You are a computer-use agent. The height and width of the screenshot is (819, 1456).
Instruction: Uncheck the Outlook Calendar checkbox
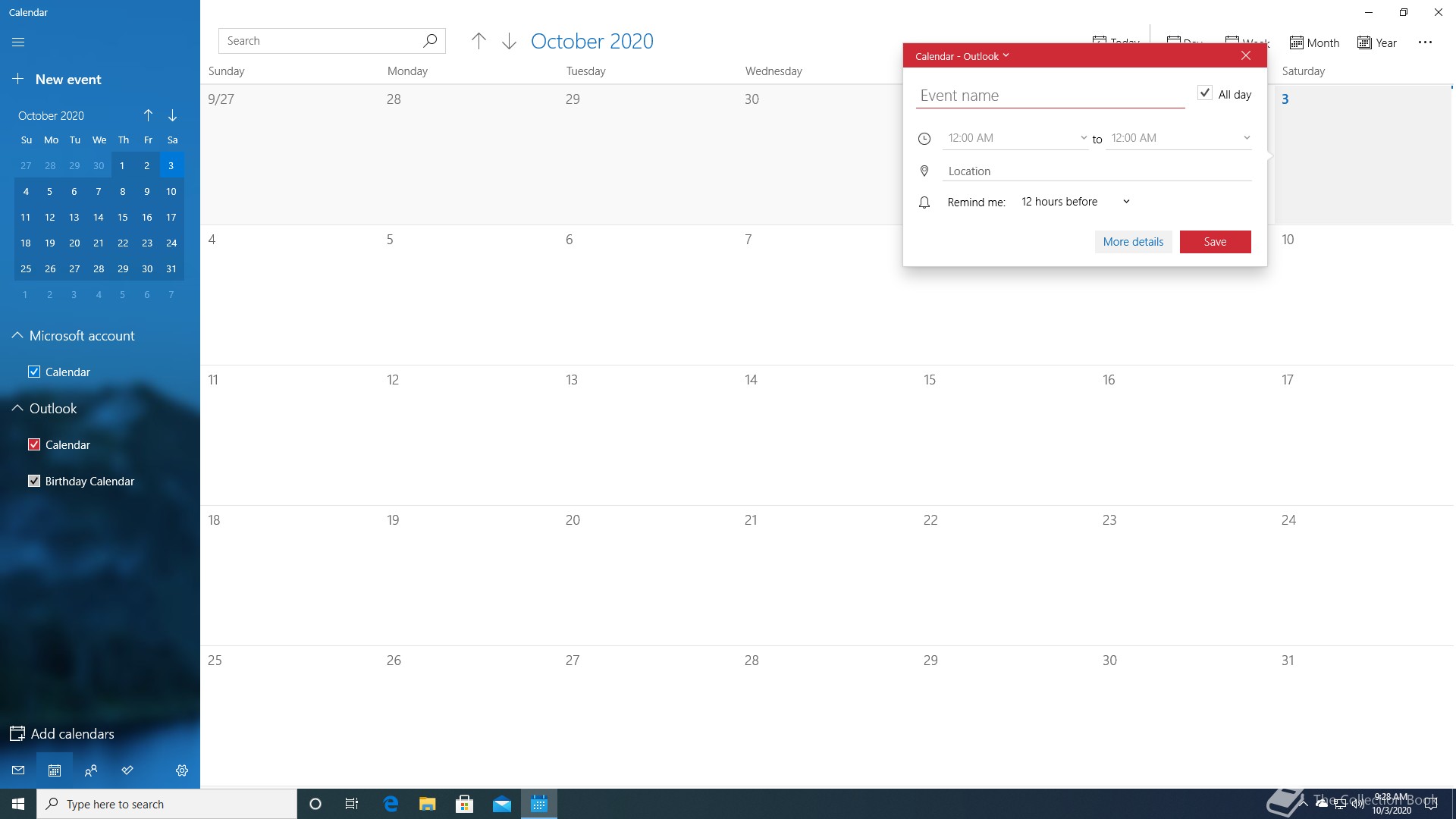click(34, 444)
